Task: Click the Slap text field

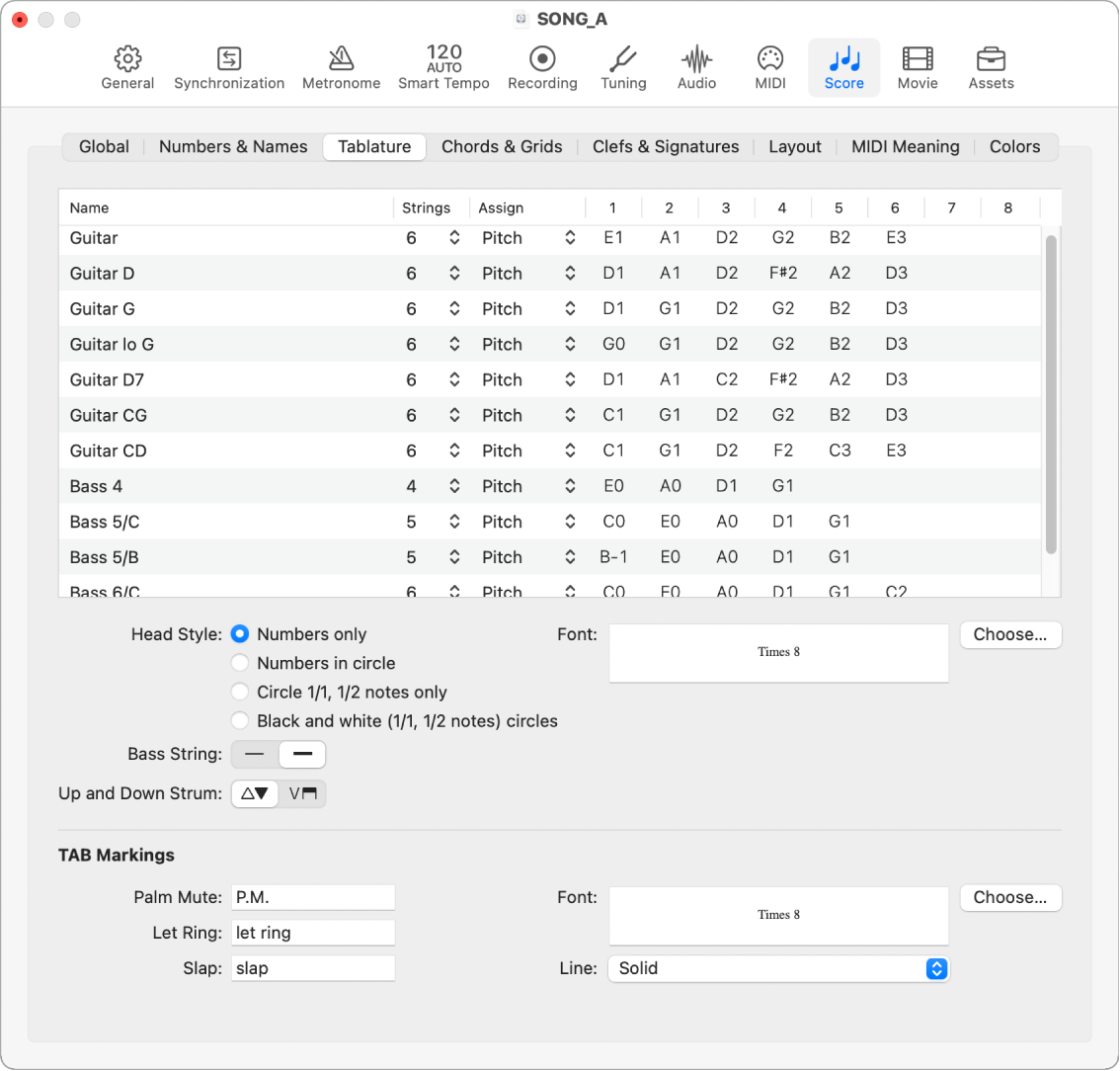Action: point(313,969)
